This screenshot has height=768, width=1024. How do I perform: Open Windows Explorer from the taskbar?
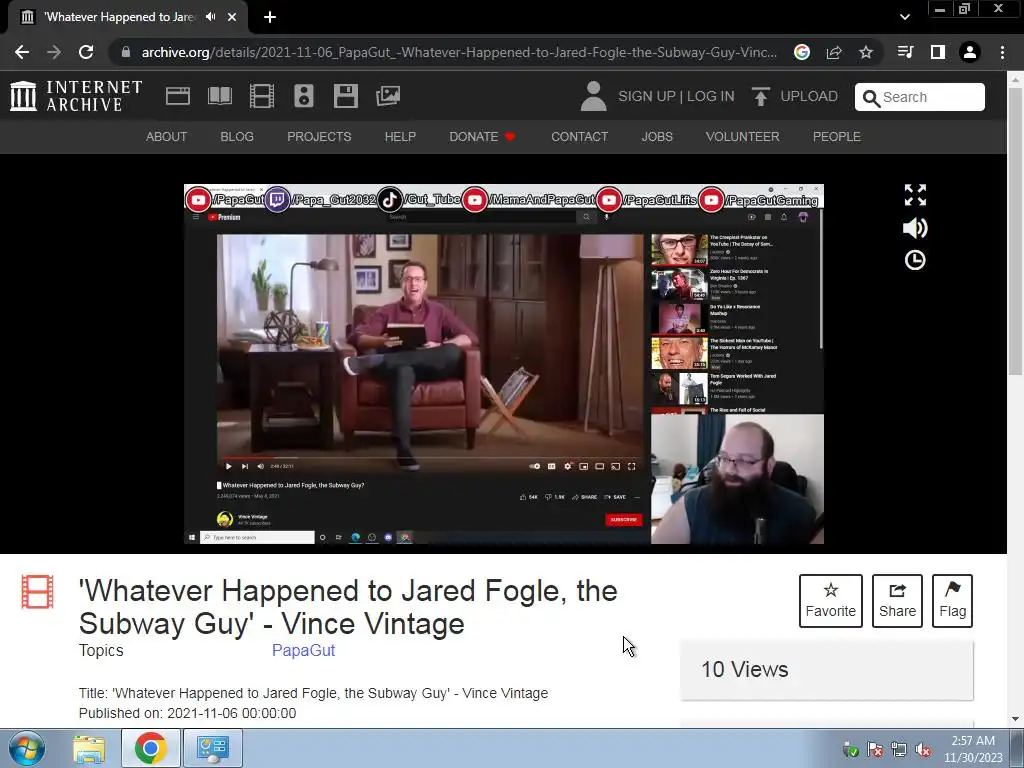click(89, 748)
